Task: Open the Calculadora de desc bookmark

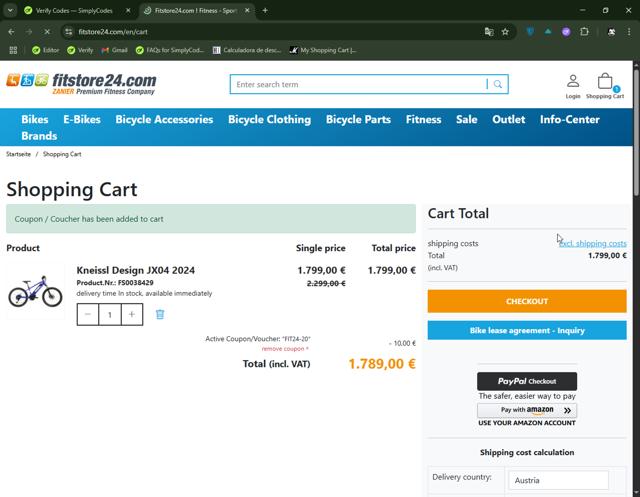Action: pyautogui.click(x=247, y=50)
